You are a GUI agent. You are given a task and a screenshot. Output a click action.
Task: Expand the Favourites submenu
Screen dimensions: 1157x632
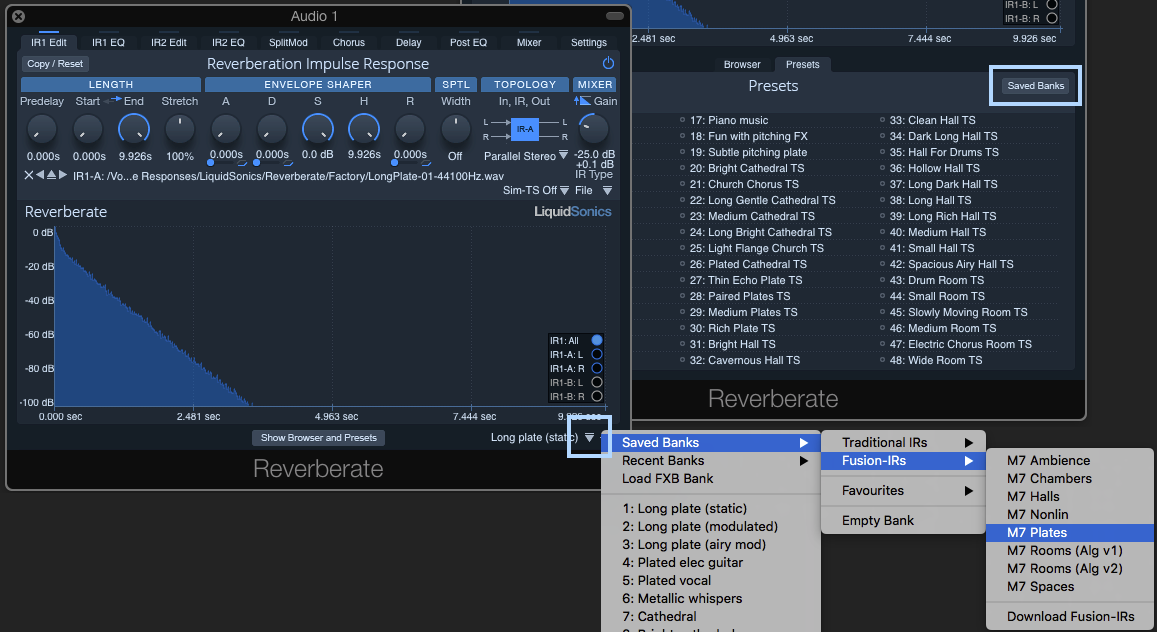click(x=903, y=490)
